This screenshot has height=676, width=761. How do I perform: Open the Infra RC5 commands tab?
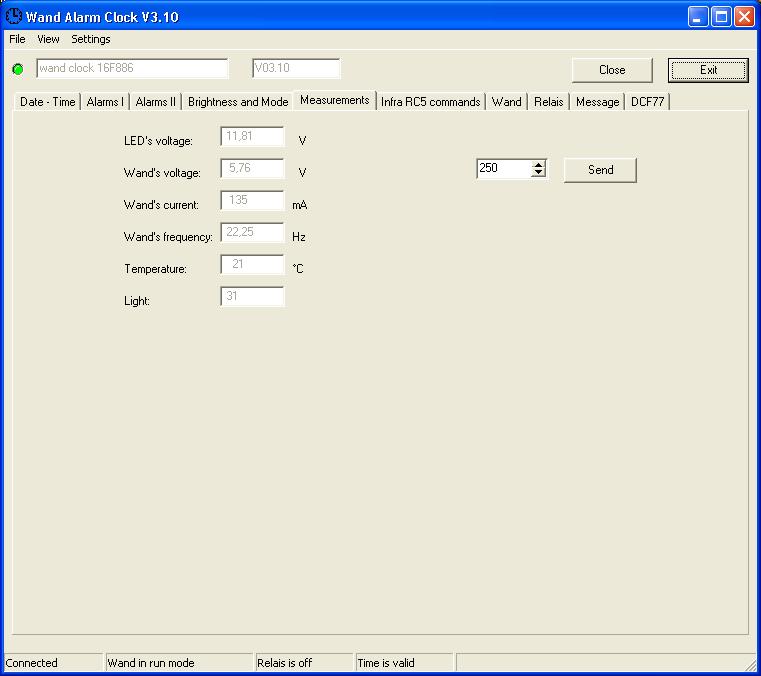pos(430,102)
